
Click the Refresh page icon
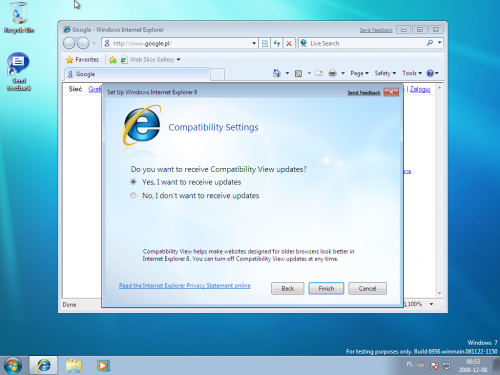(277, 43)
